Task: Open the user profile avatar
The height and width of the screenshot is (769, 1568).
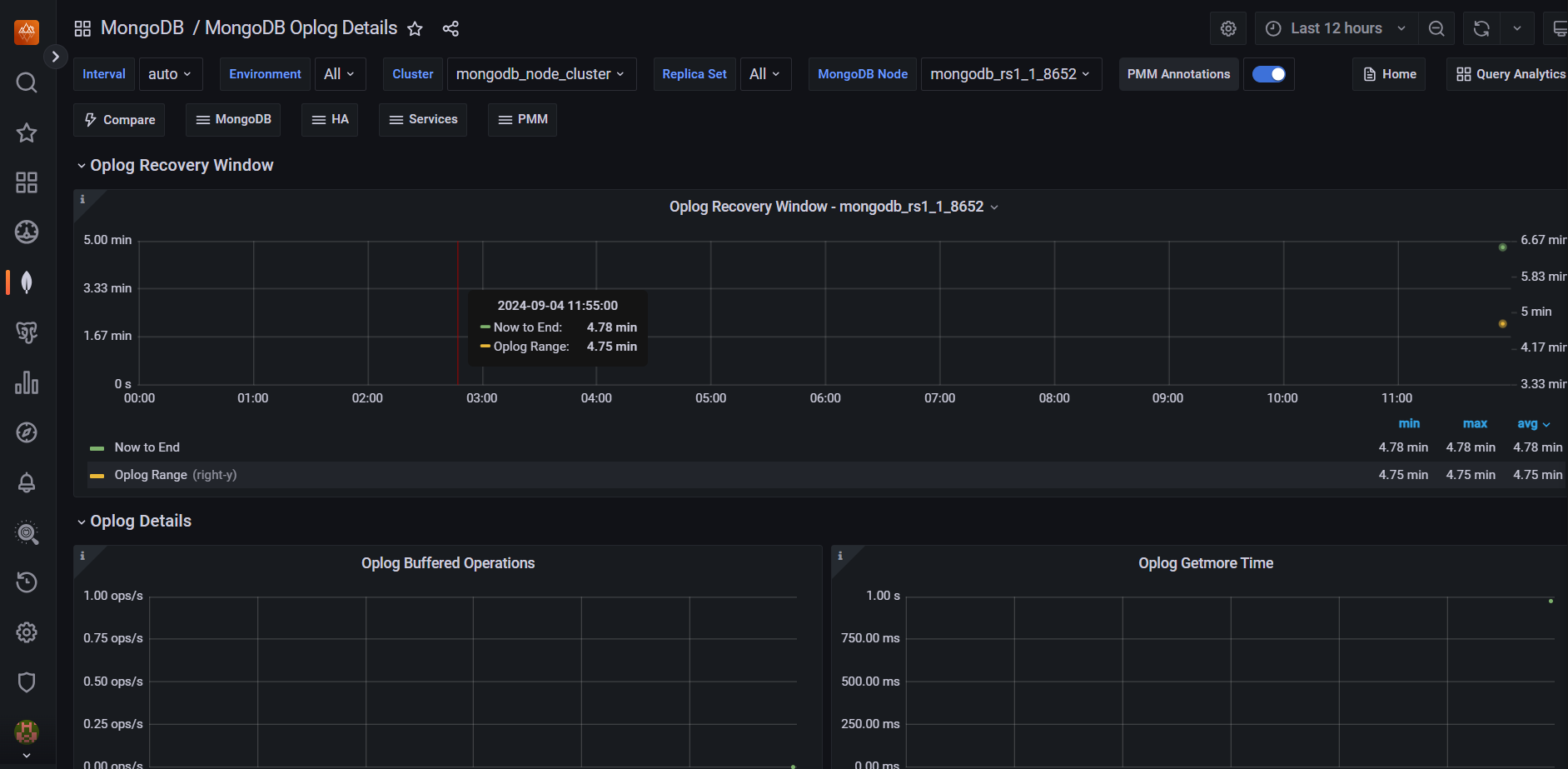Action: click(27, 732)
